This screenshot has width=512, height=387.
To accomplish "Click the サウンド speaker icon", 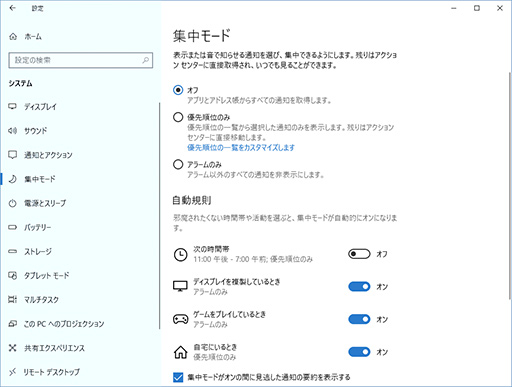I will click(12, 131).
